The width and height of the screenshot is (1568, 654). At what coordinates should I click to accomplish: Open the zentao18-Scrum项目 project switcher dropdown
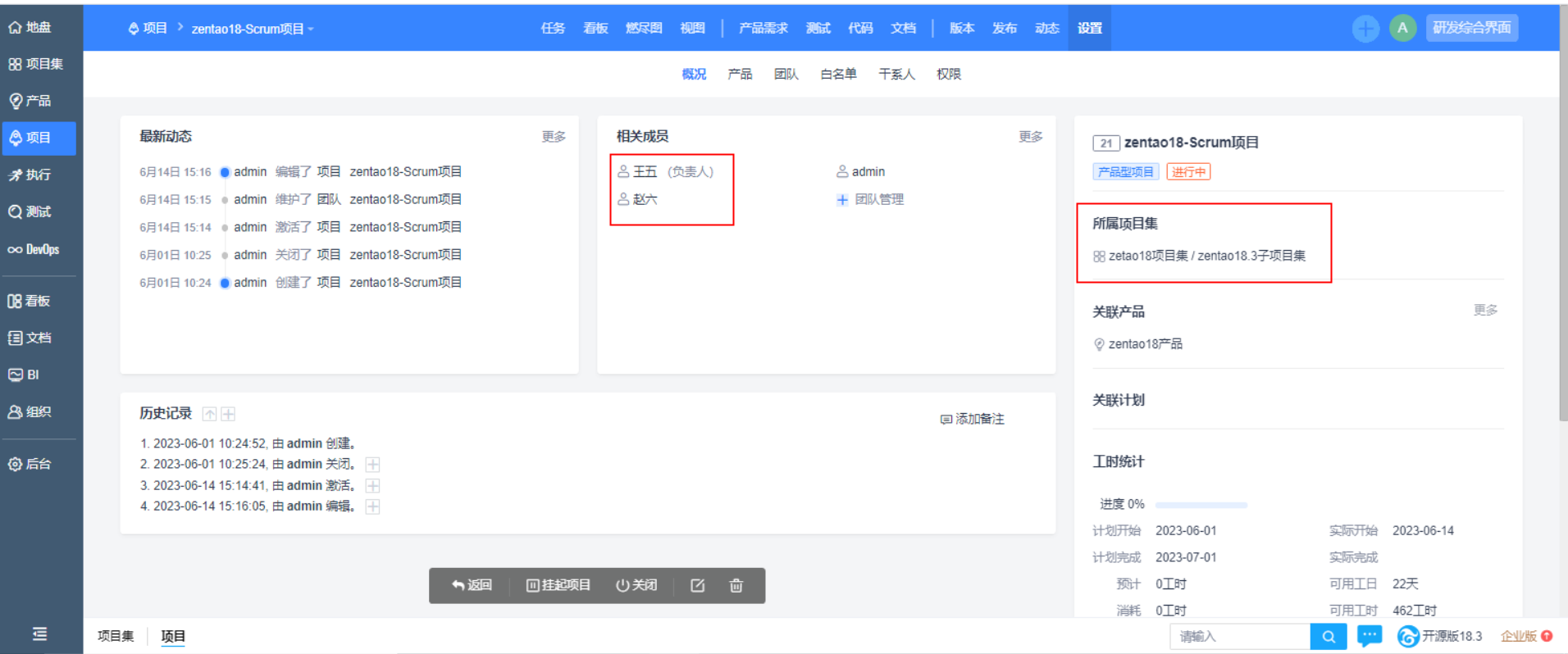click(x=253, y=29)
